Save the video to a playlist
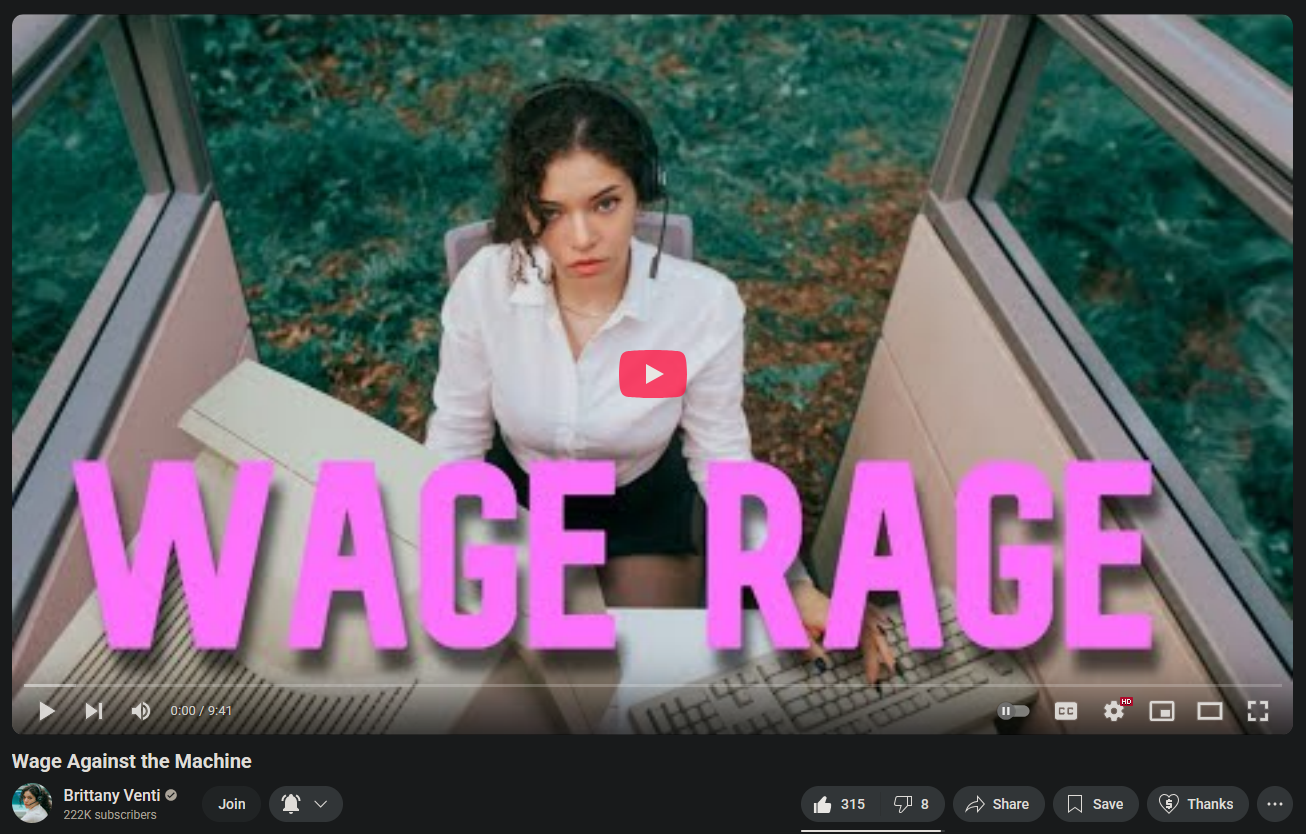 pos(1095,804)
